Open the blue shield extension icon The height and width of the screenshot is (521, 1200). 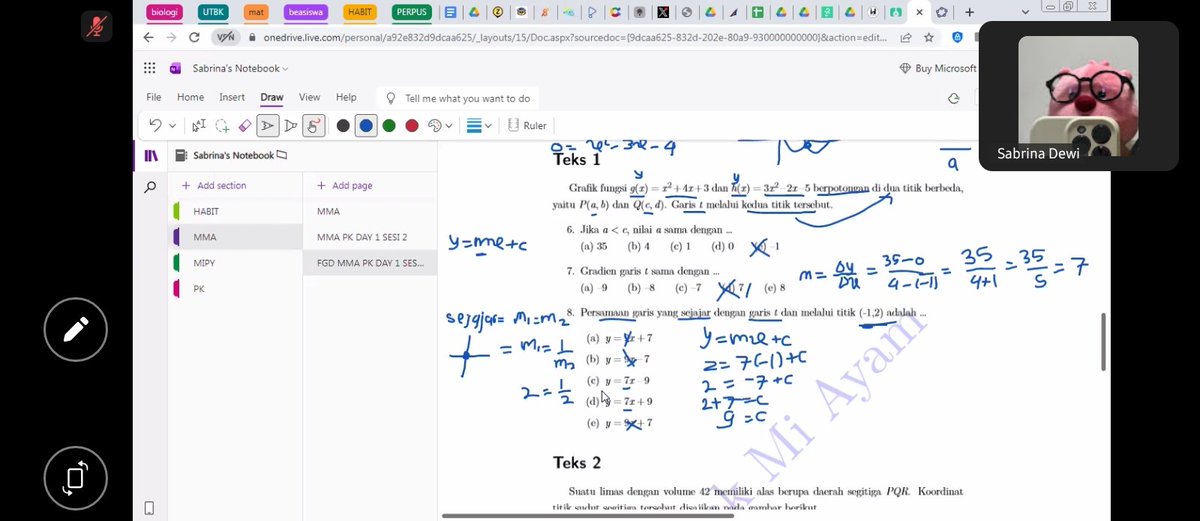(x=958, y=37)
